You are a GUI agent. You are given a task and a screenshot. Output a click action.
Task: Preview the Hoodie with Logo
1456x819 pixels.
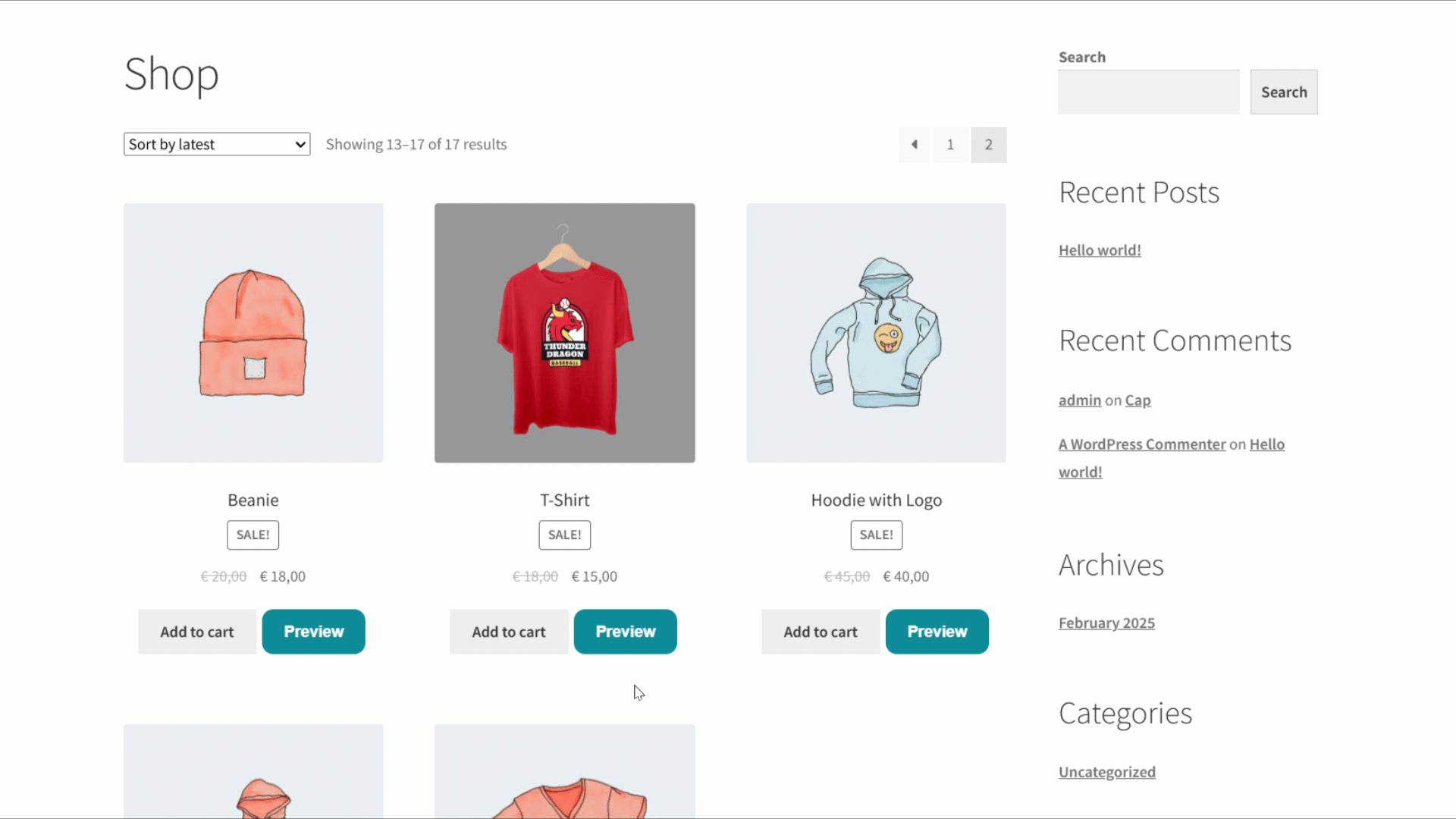[937, 632]
